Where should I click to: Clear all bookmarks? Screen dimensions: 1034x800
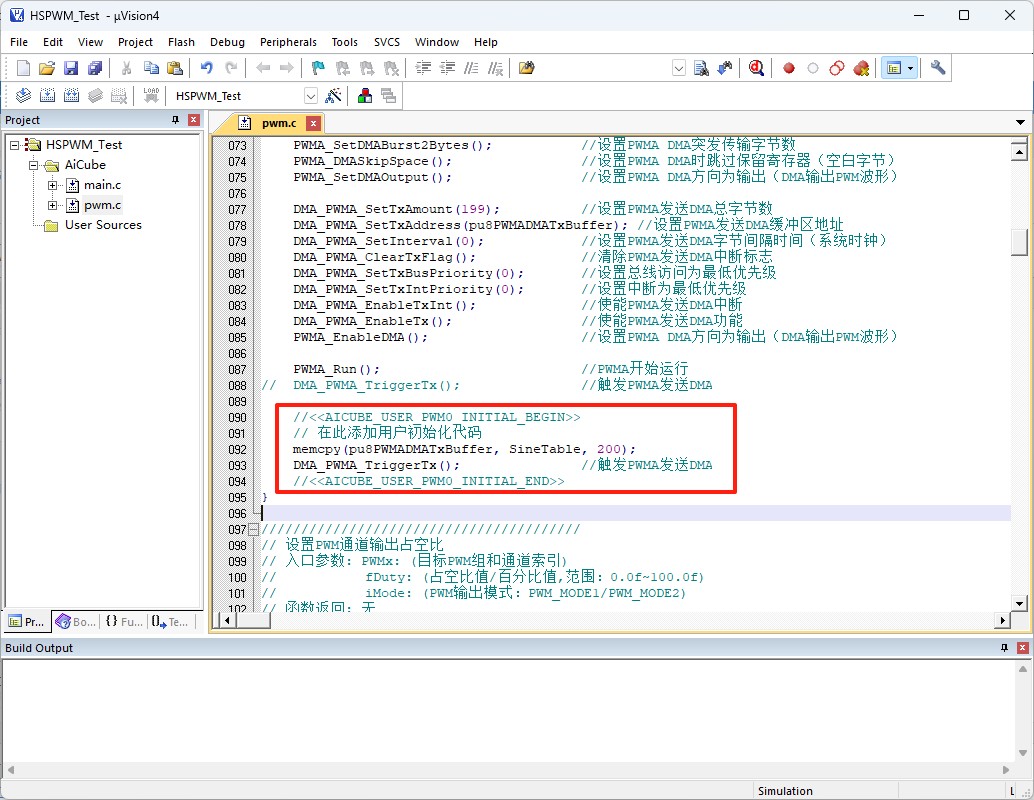pos(391,68)
